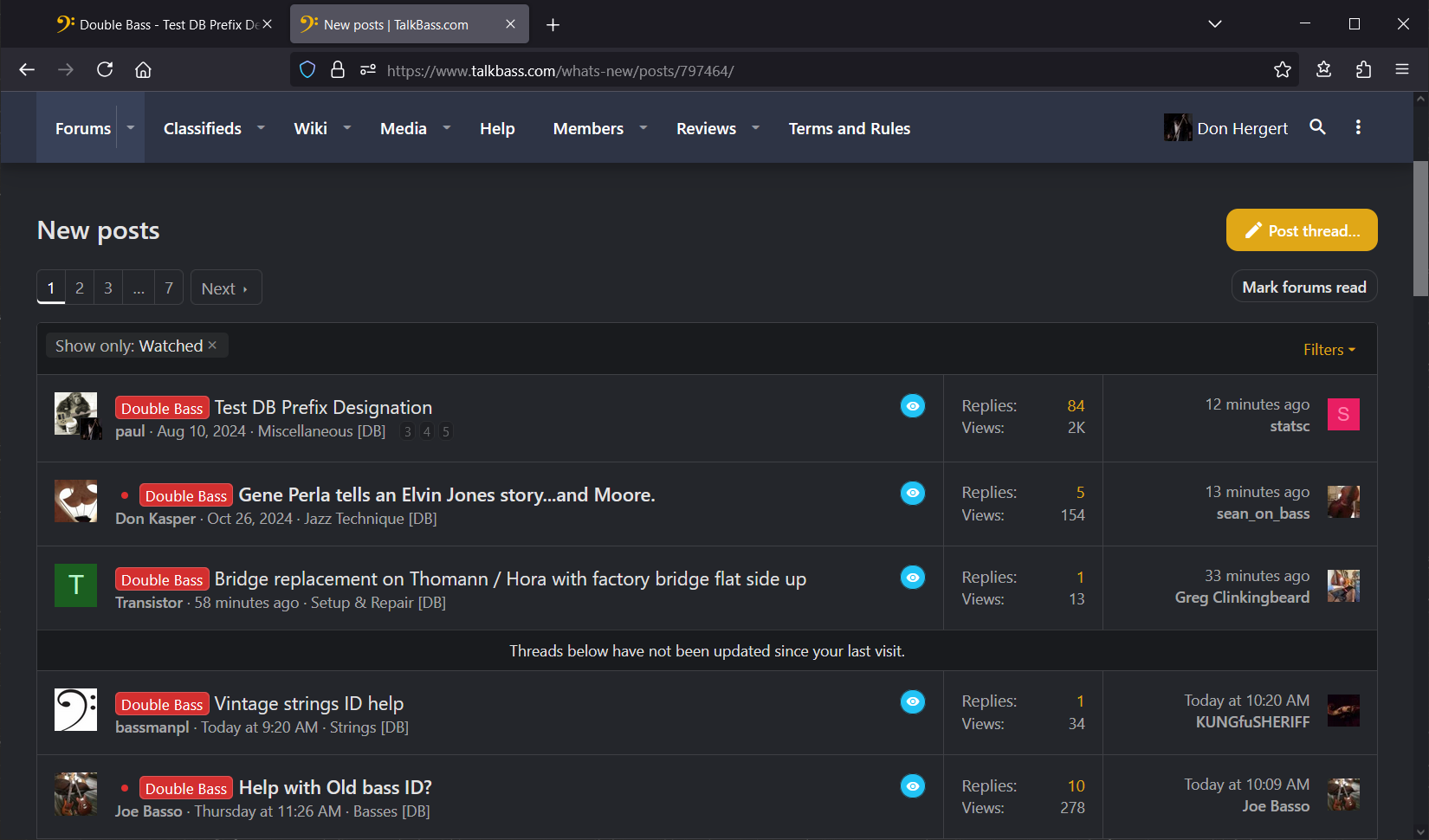The height and width of the screenshot is (840, 1429).
Task: Jump to page 7
Action: (x=169, y=288)
